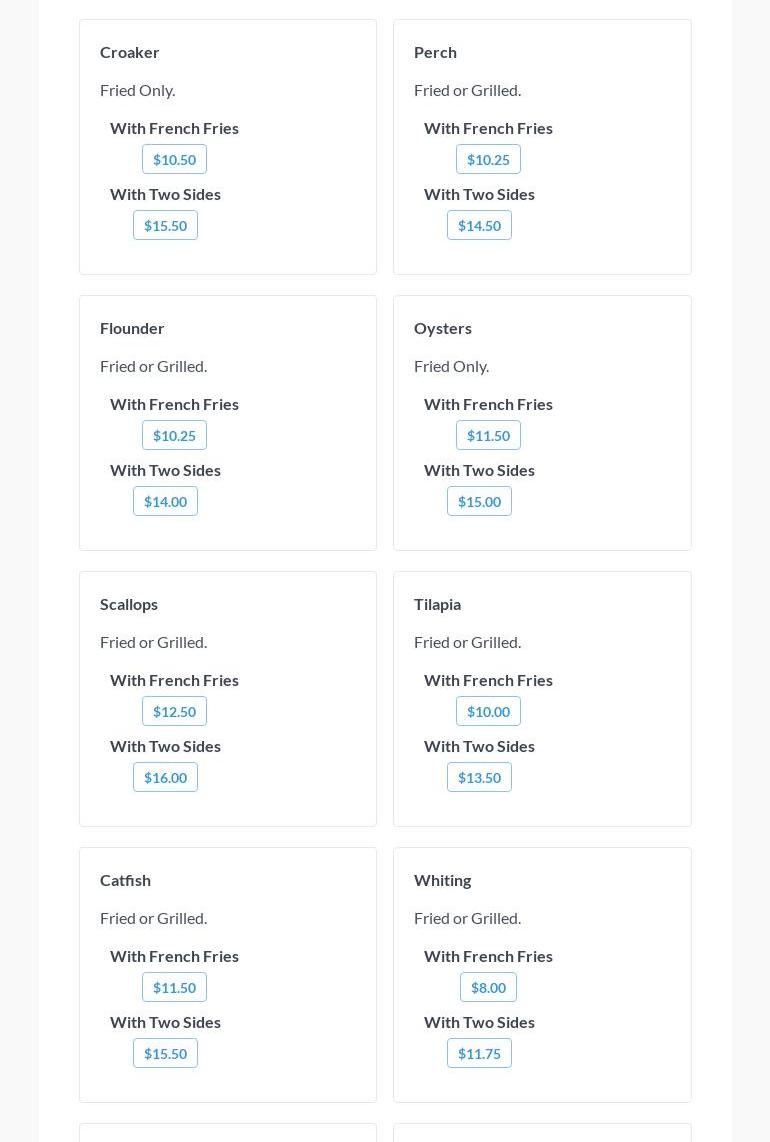770x1142 pixels.
Task: Select Oysters Two Sides $15.00 price
Action: [479, 501]
